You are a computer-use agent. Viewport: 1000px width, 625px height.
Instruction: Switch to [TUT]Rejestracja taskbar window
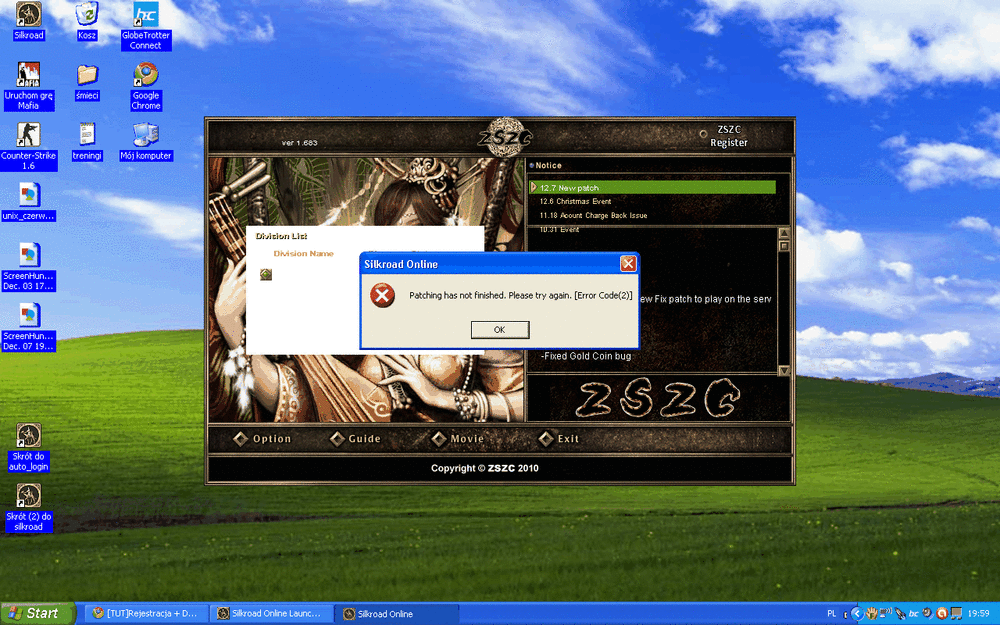pos(146,614)
